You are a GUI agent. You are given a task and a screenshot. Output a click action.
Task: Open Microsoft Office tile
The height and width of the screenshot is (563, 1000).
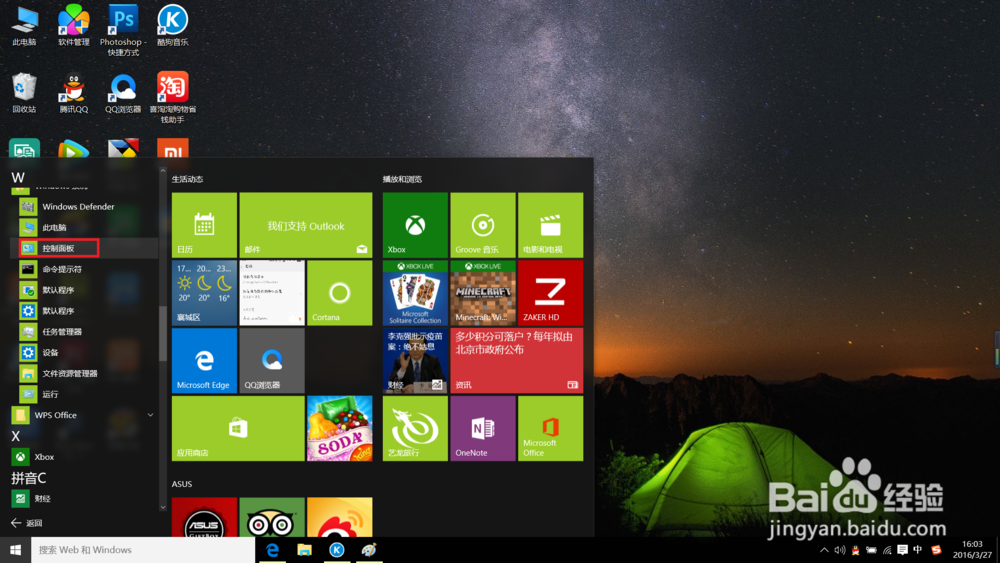point(550,428)
